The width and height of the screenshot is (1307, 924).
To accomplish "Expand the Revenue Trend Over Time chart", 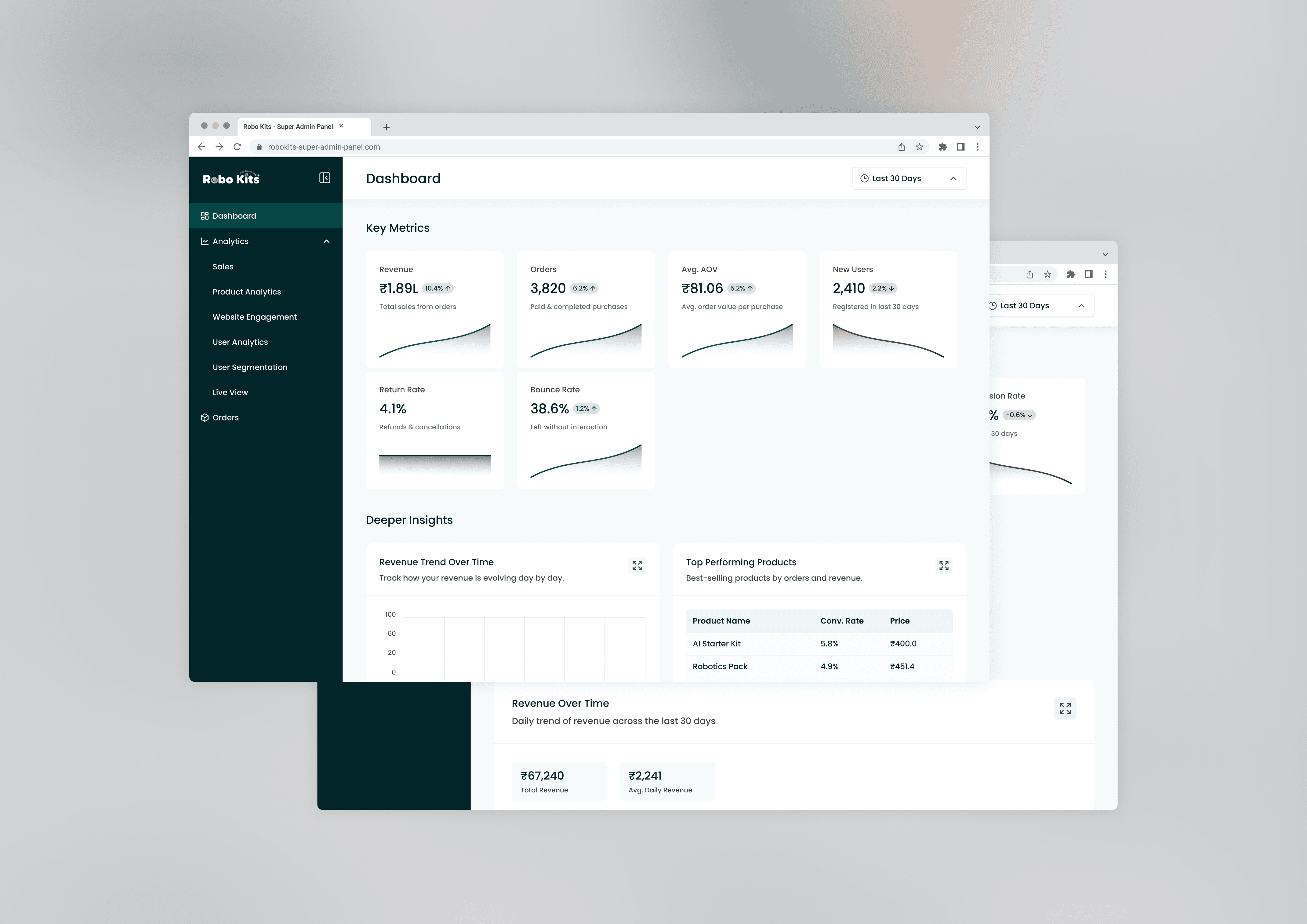I will (637, 565).
